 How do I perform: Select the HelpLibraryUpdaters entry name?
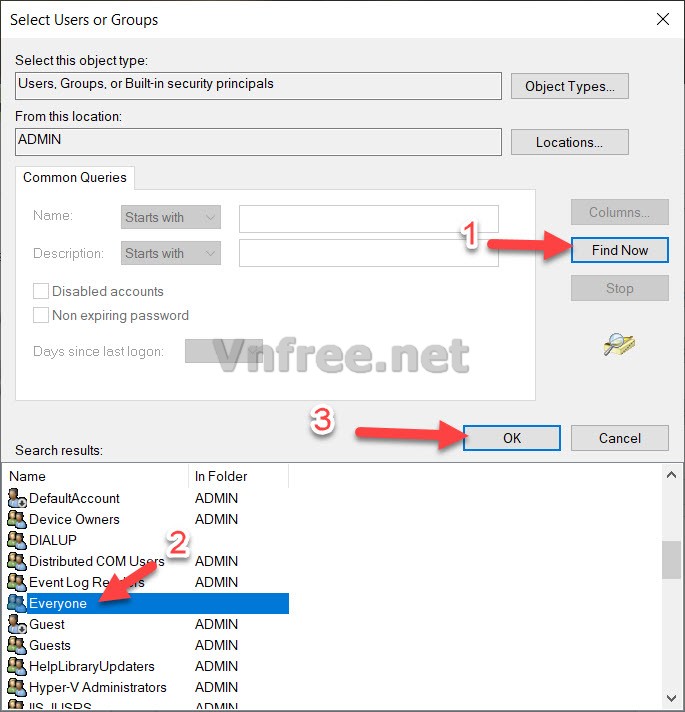92,666
